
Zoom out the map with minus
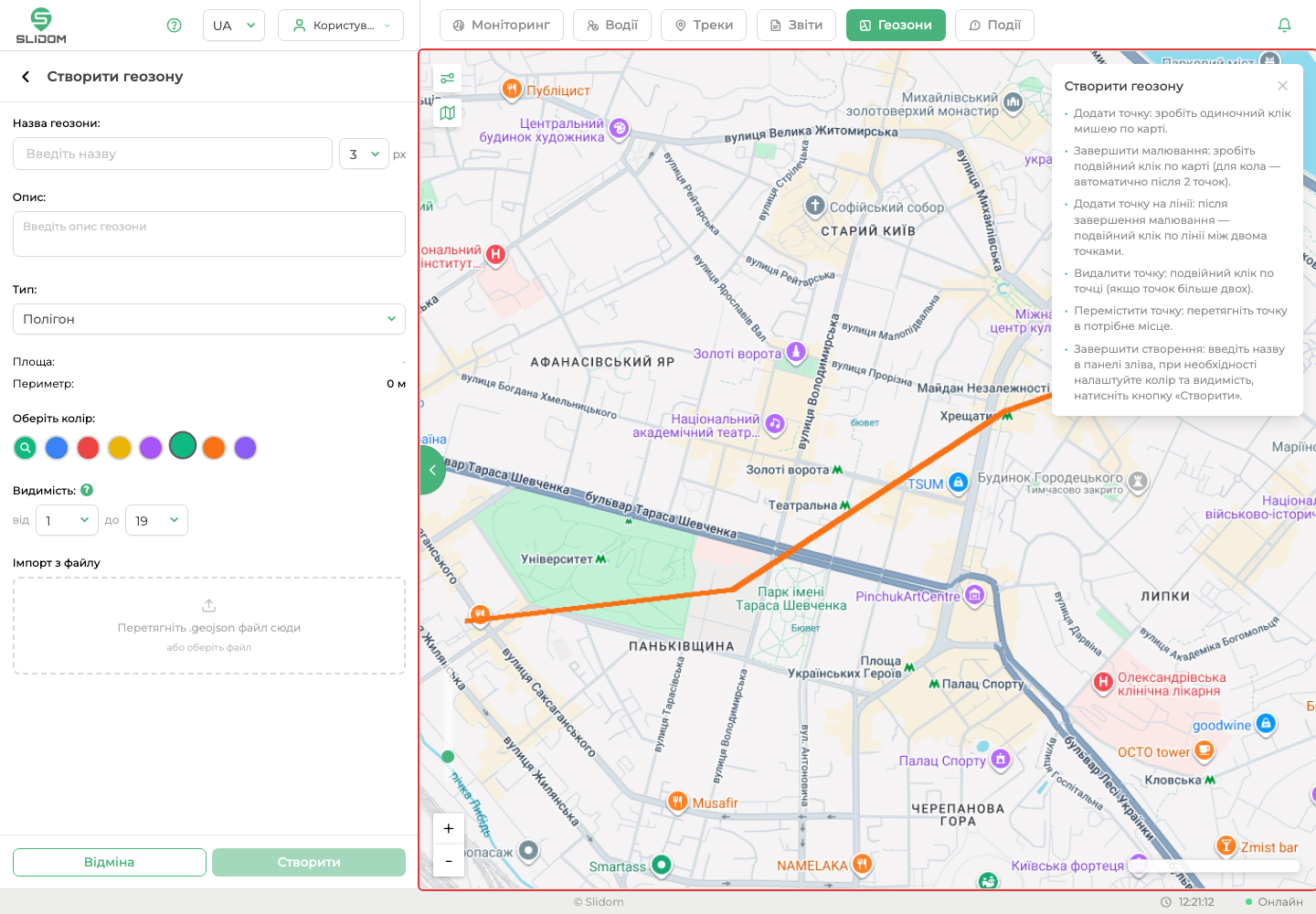point(449,861)
